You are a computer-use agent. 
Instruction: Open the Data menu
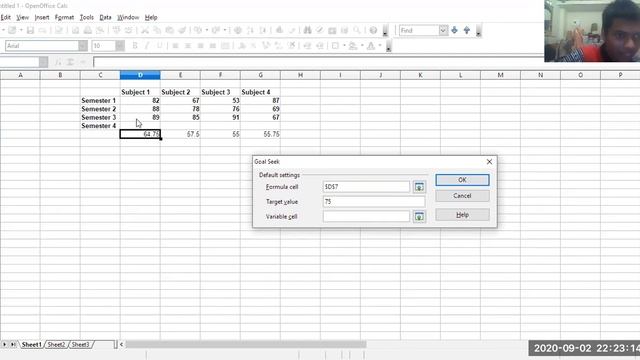(105, 18)
